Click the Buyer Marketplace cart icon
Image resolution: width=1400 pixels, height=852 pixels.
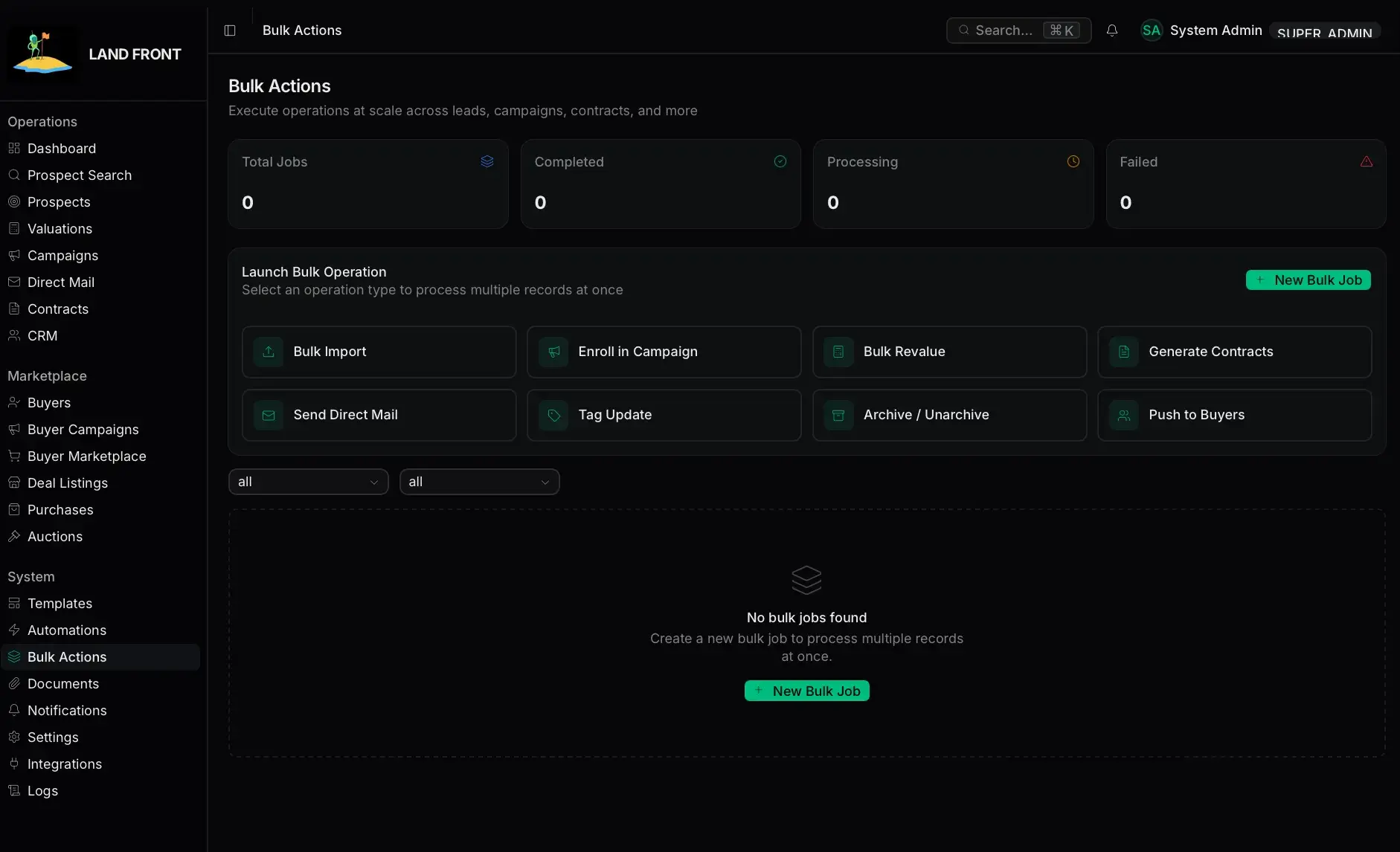14,456
